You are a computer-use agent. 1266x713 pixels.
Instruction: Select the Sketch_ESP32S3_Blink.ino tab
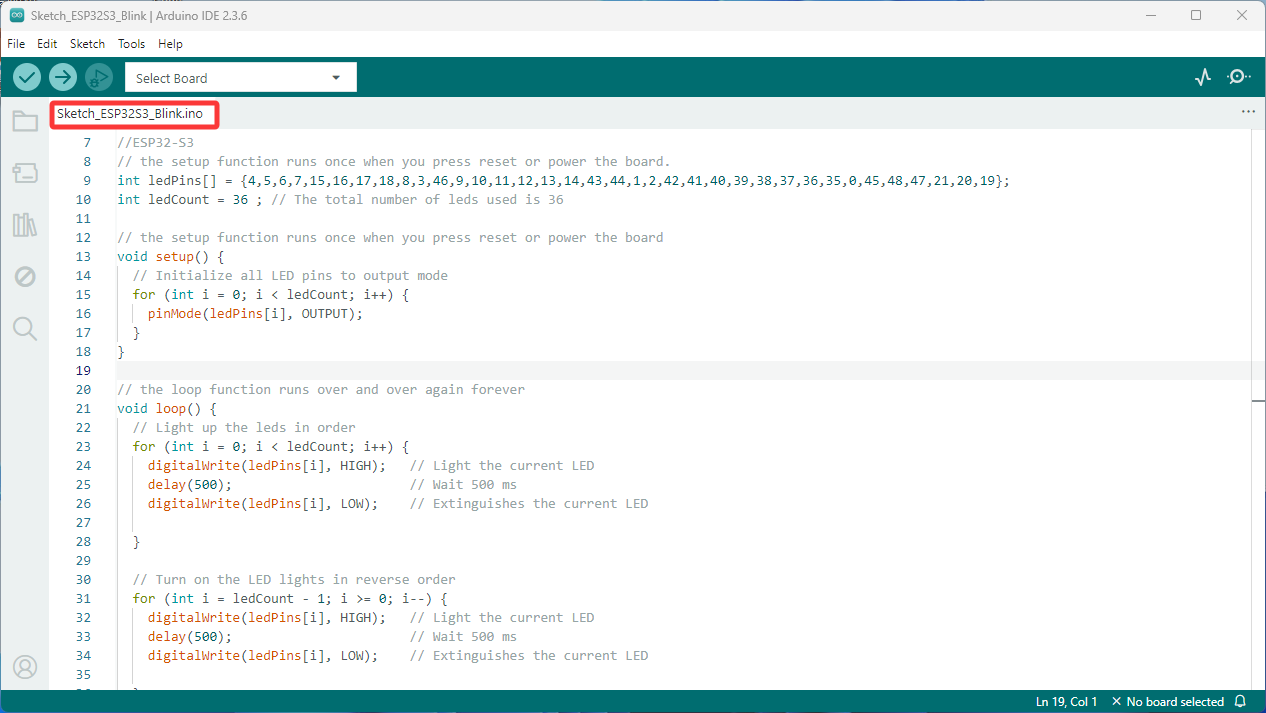(x=130, y=114)
